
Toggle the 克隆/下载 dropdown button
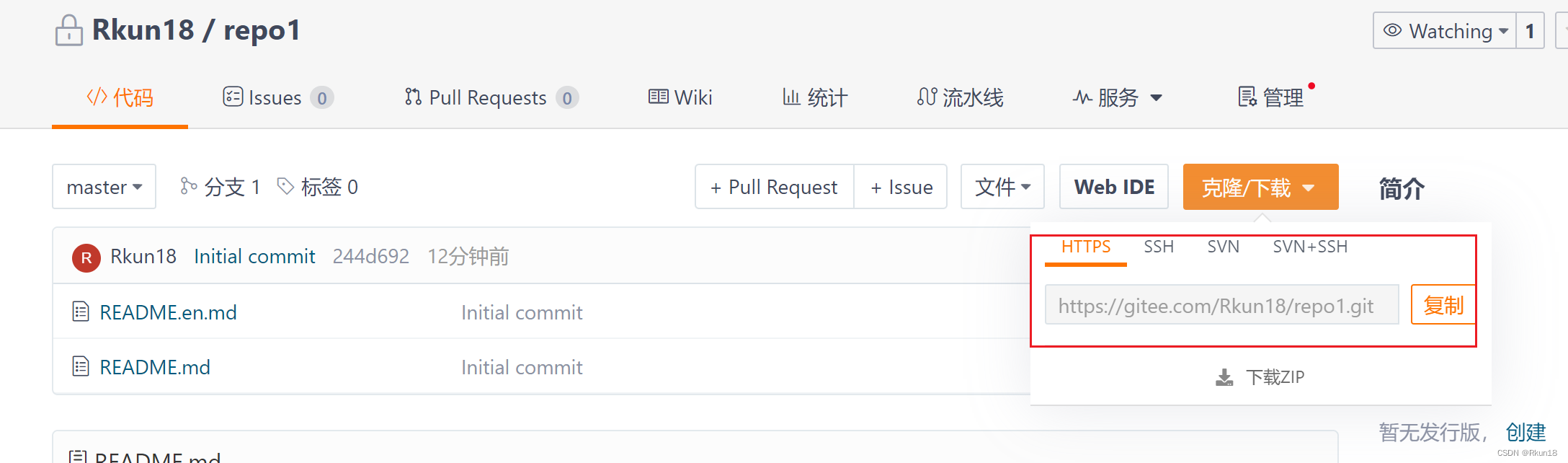click(x=1260, y=188)
